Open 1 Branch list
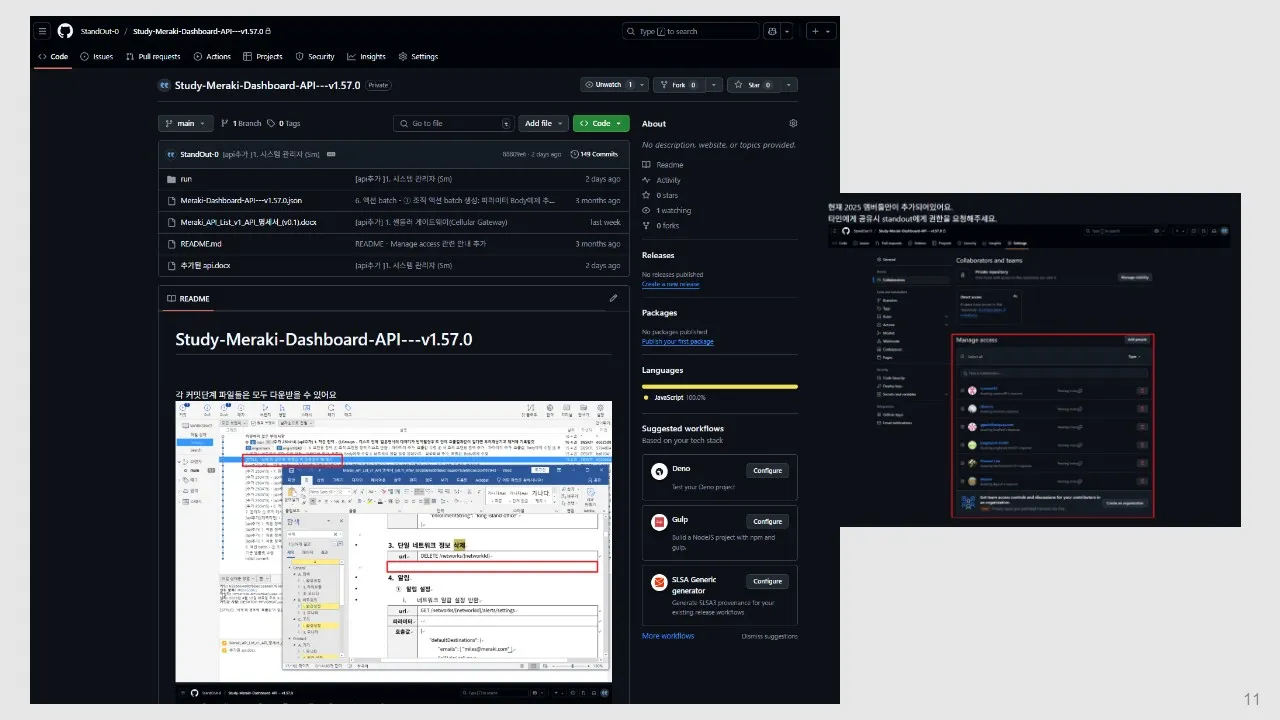 pos(241,123)
